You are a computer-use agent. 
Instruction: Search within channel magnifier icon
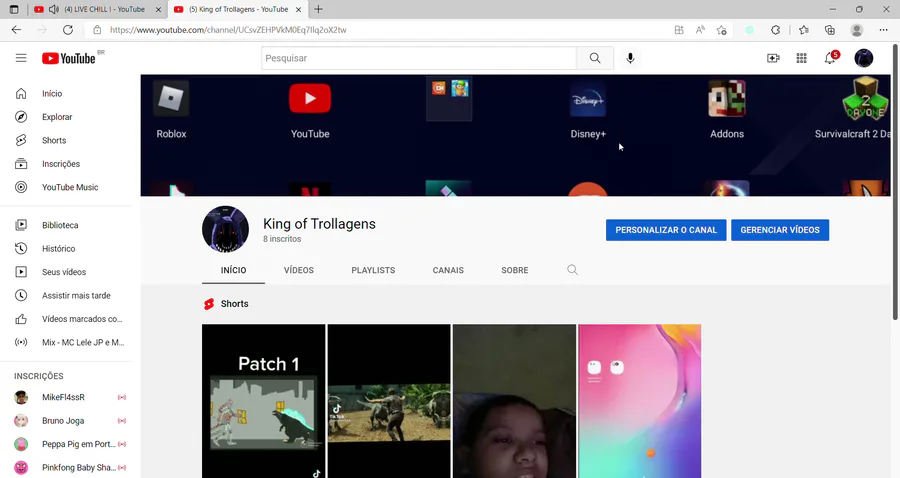pos(572,270)
